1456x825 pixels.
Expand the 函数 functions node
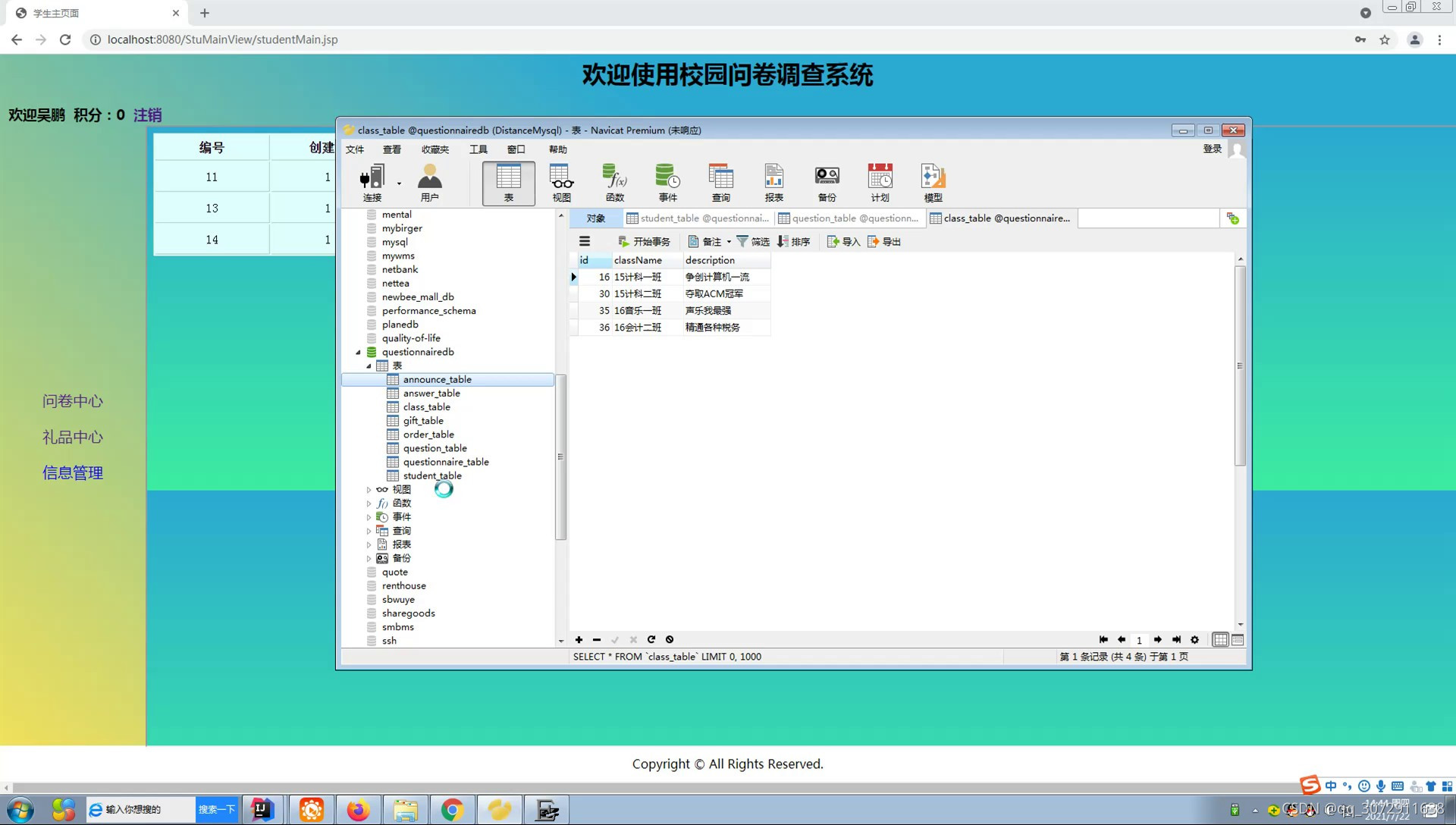pos(369,503)
